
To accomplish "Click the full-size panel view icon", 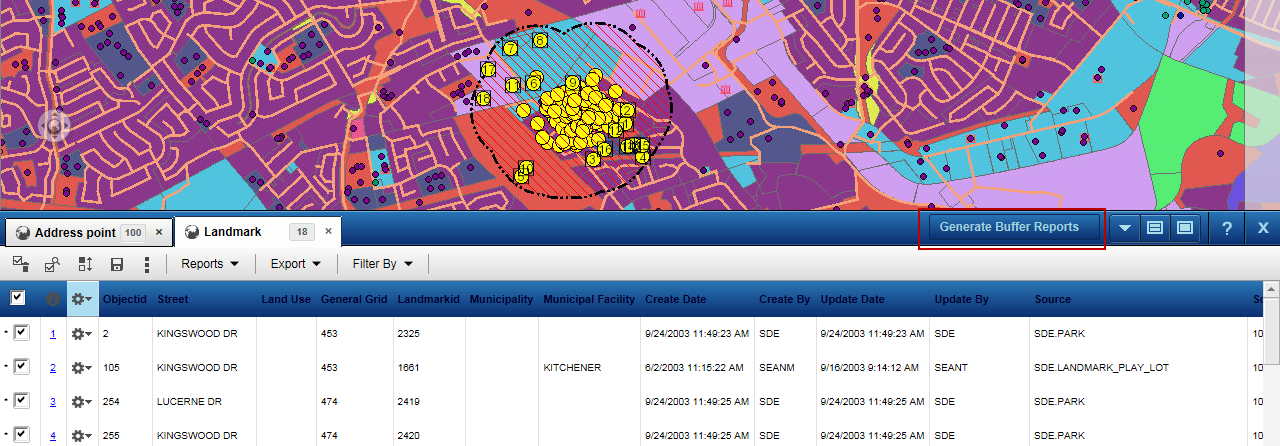I will (x=1184, y=228).
